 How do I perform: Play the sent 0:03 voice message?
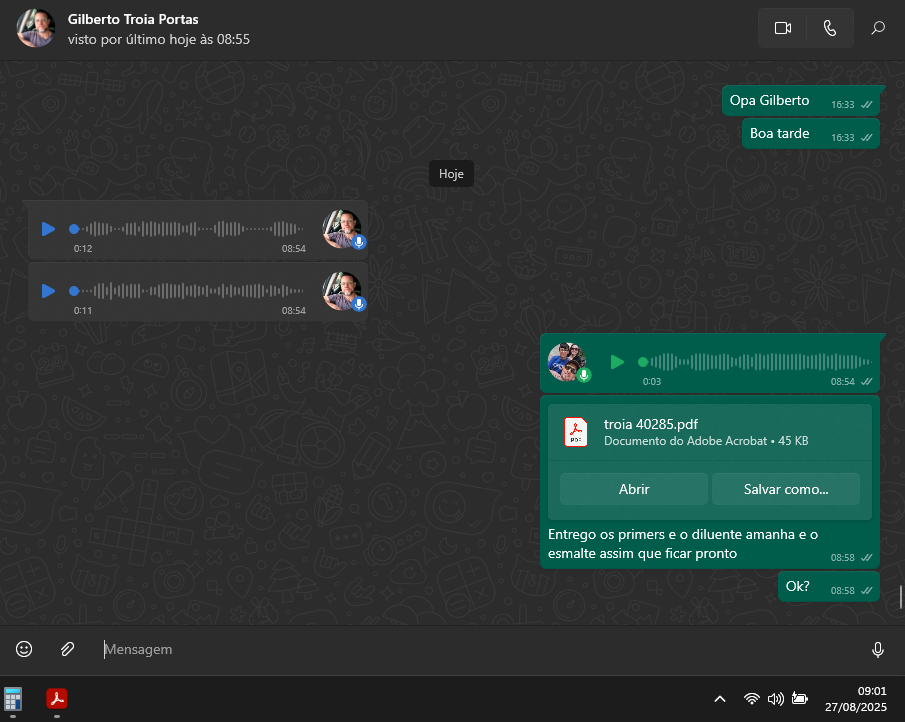coord(617,362)
